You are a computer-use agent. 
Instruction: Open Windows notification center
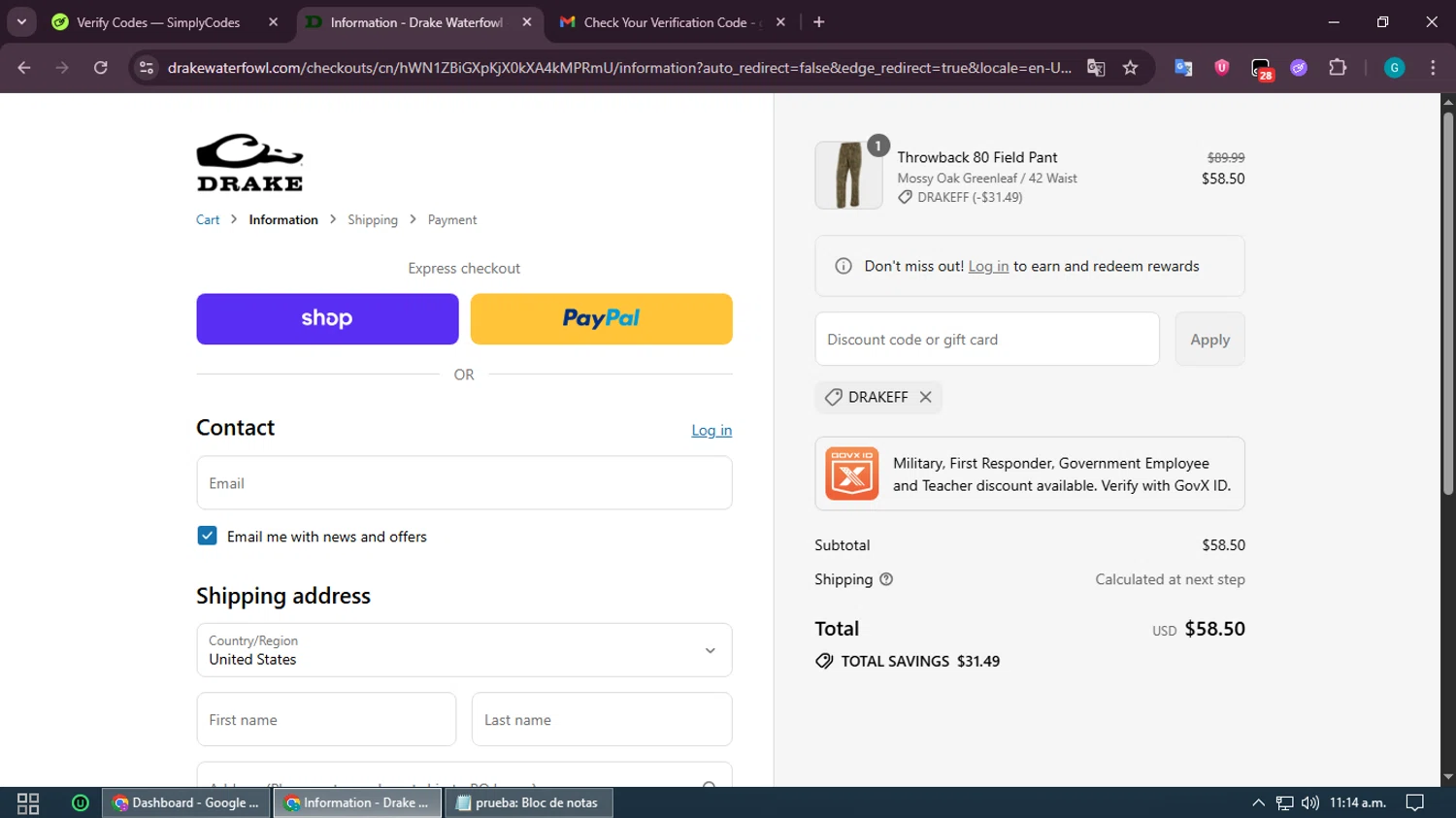click(x=1415, y=802)
